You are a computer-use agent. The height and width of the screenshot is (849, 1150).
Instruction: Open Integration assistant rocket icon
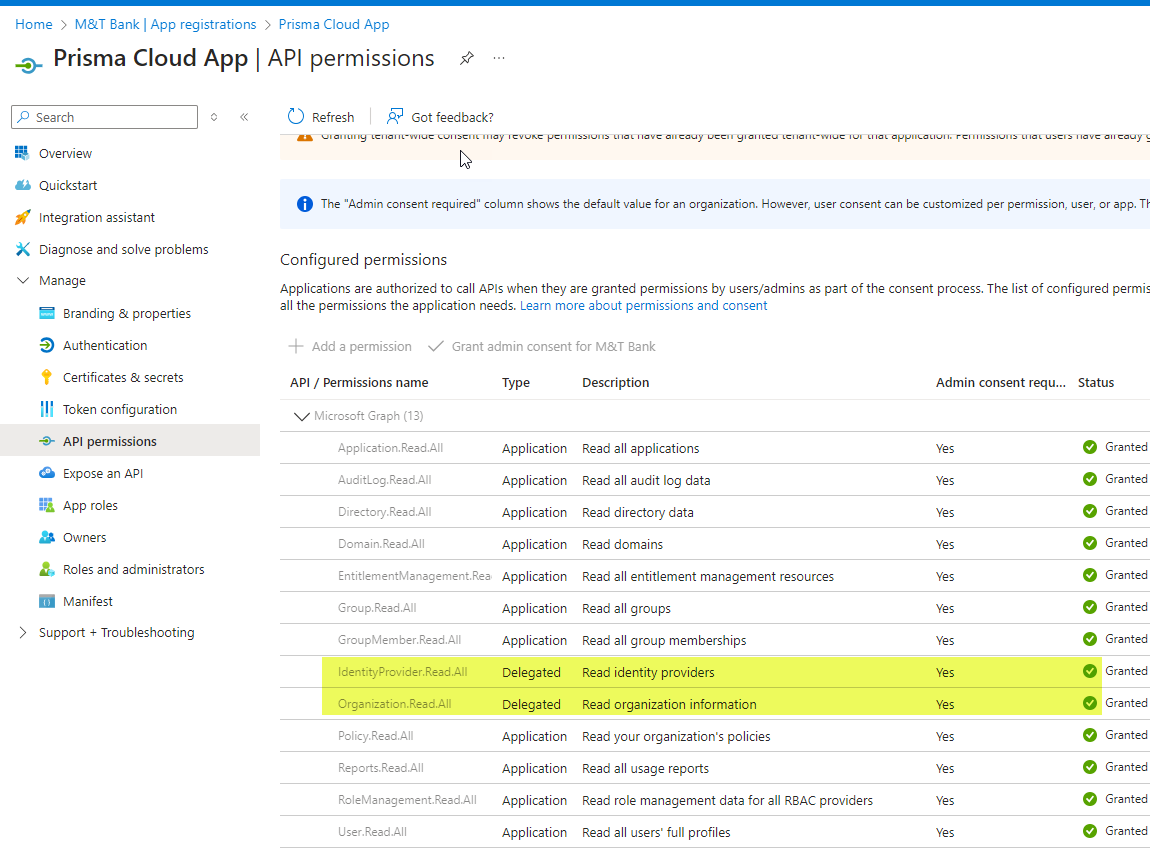(x=23, y=218)
